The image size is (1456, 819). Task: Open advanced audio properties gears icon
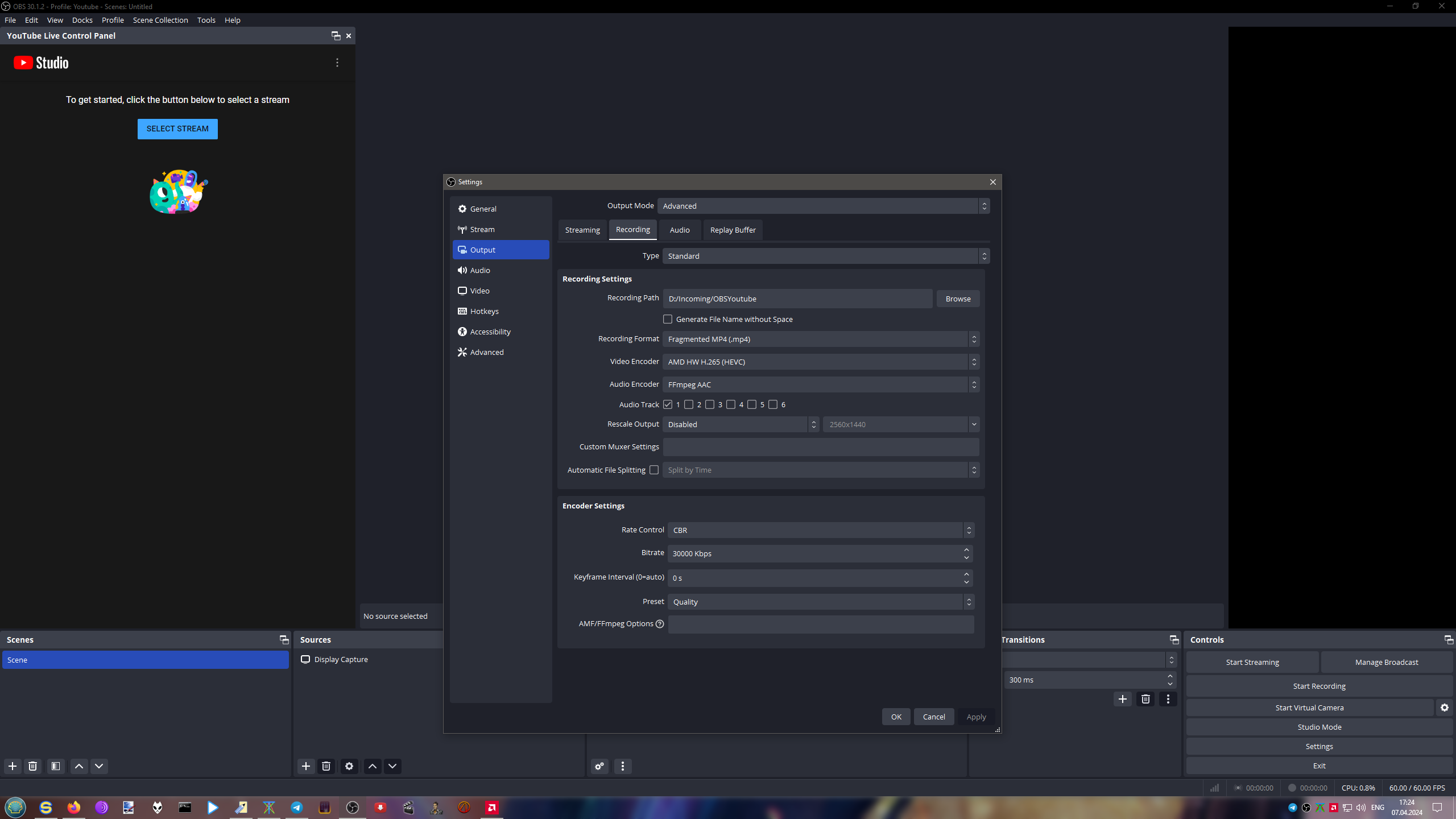[599, 766]
